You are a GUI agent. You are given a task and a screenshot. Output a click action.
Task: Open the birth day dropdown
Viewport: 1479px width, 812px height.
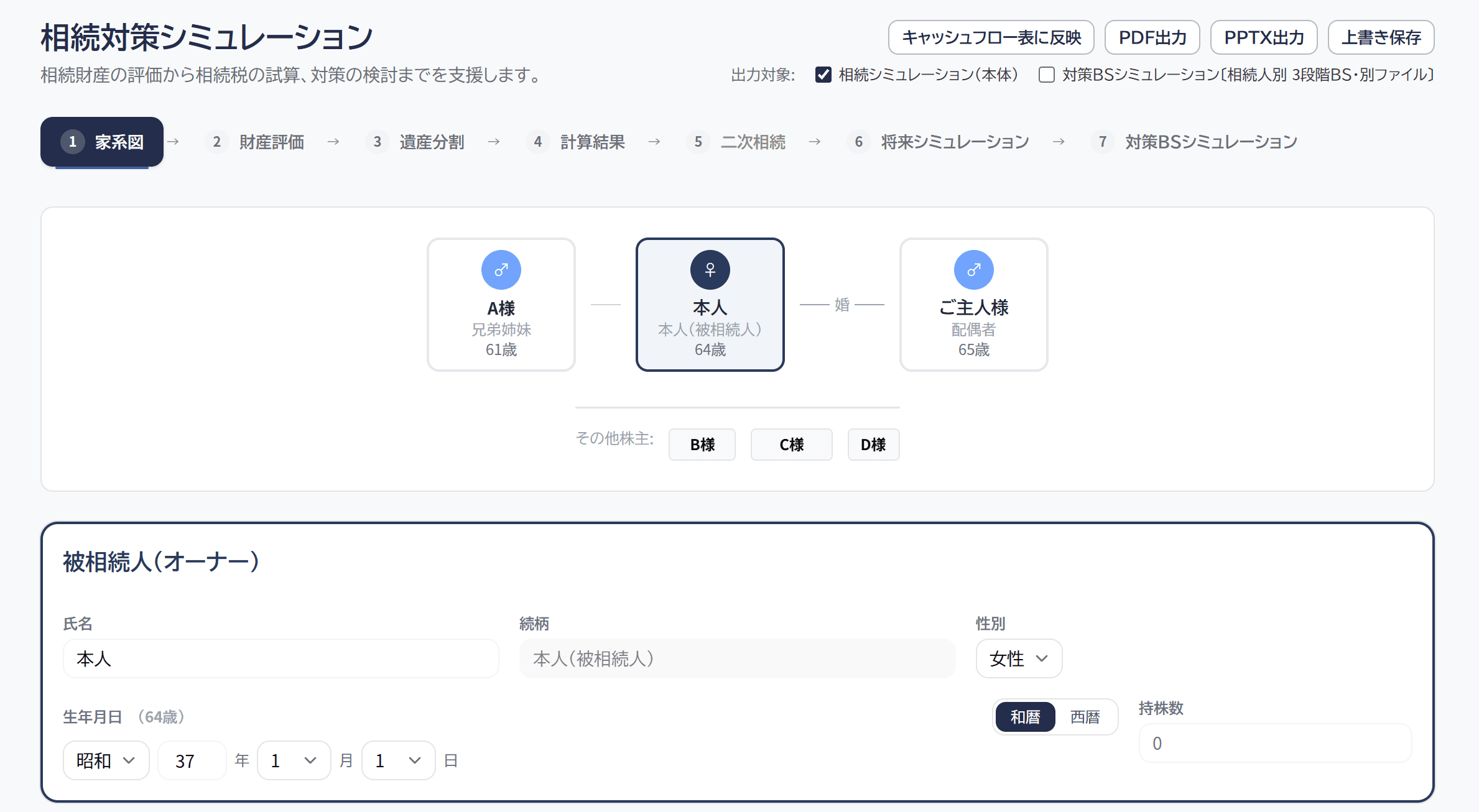(x=398, y=760)
